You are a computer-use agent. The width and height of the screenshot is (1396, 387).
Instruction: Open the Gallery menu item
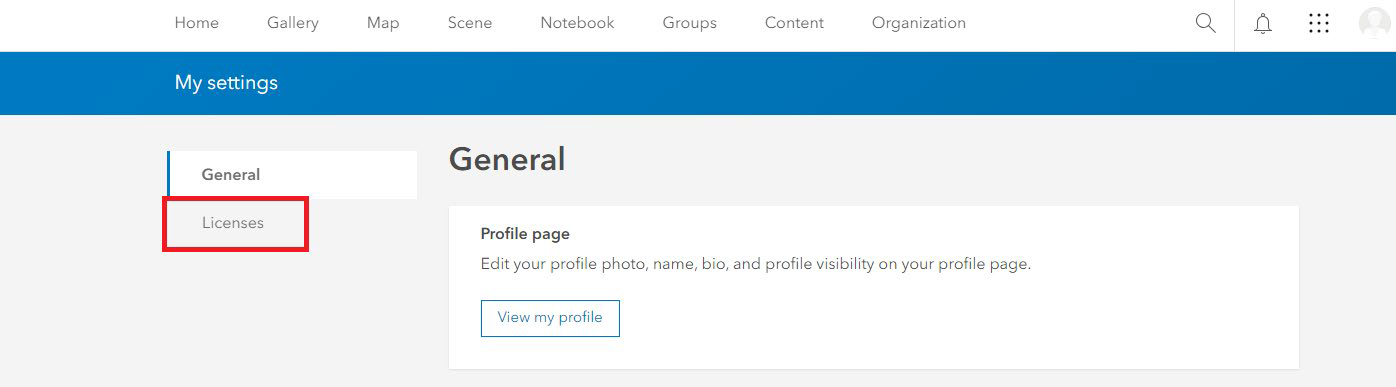coord(293,23)
